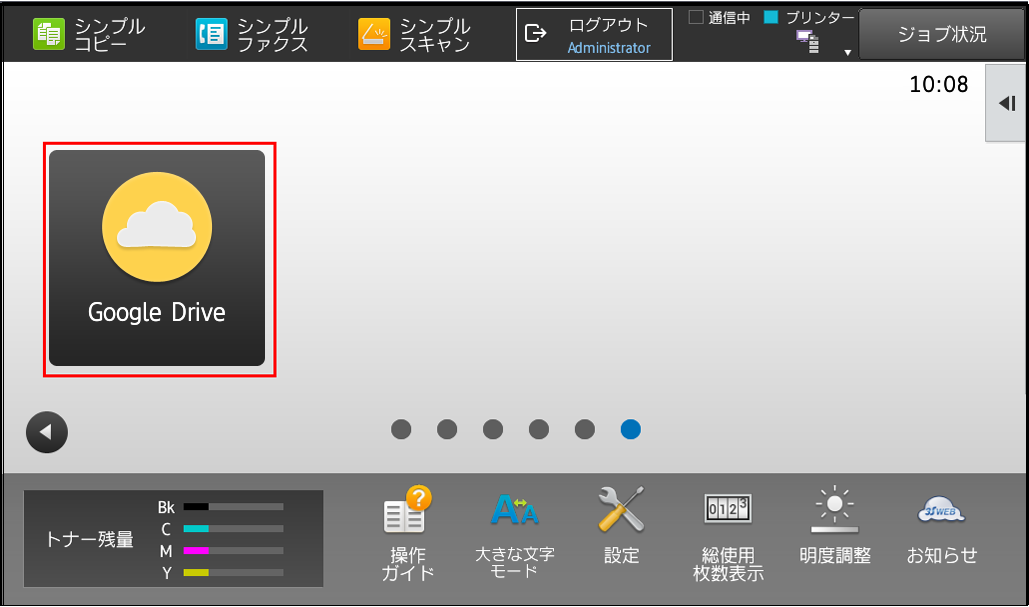The width and height of the screenshot is (1029, 607).
Task: Switch to 大きな文字モード large text mode
Action: tap(514, 534)
